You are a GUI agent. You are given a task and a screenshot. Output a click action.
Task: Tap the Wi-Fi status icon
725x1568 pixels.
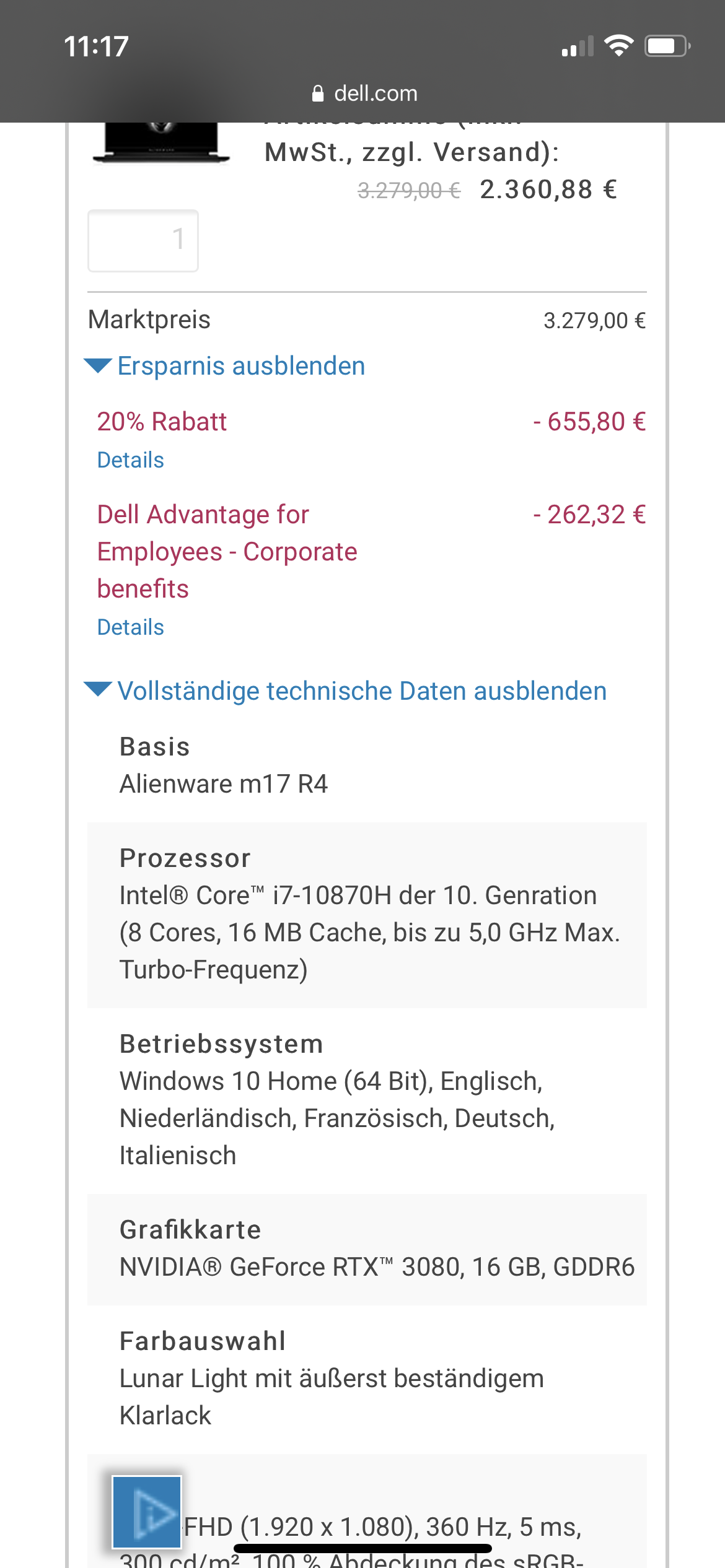(618, 46)
